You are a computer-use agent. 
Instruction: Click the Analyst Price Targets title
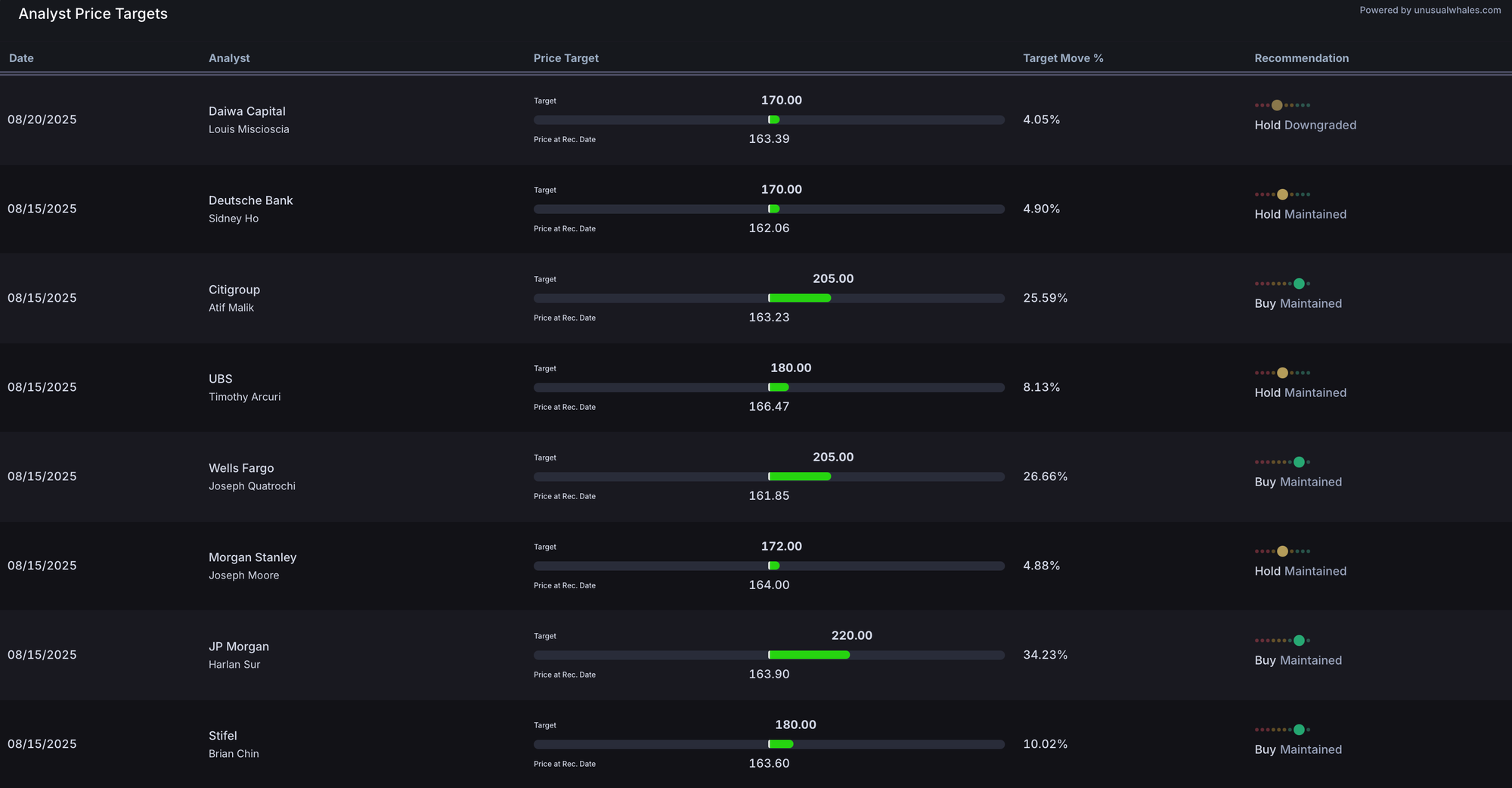pyautogui.click(x=93, y=14)
